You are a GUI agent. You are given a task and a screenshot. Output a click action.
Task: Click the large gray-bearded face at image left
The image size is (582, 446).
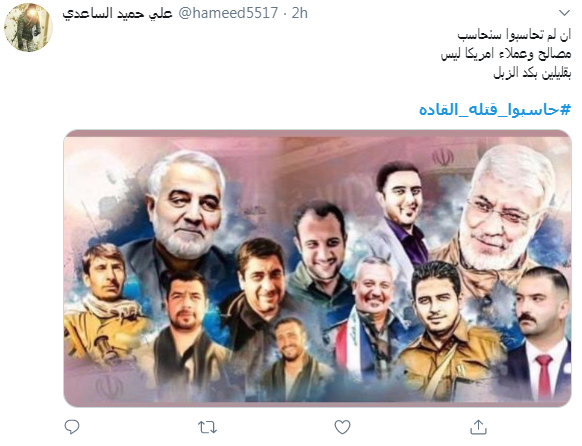[186, 206]
